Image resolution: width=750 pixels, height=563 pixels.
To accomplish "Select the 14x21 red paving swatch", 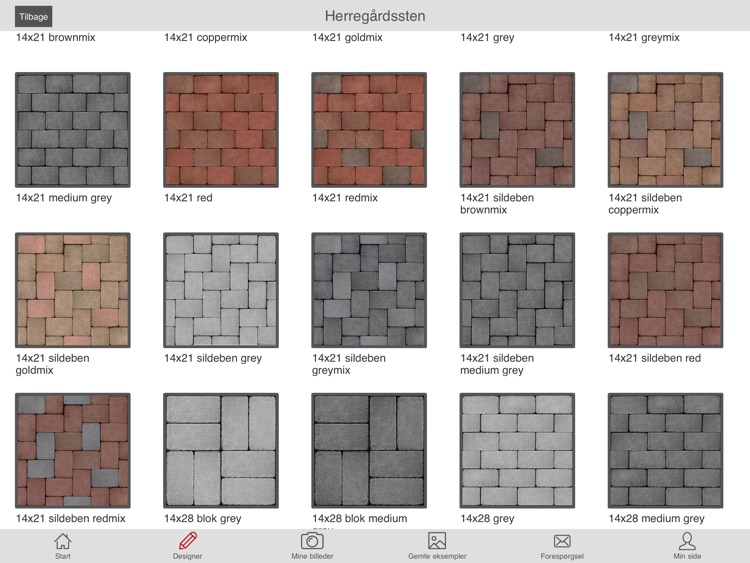I will [x=221, y=130].
